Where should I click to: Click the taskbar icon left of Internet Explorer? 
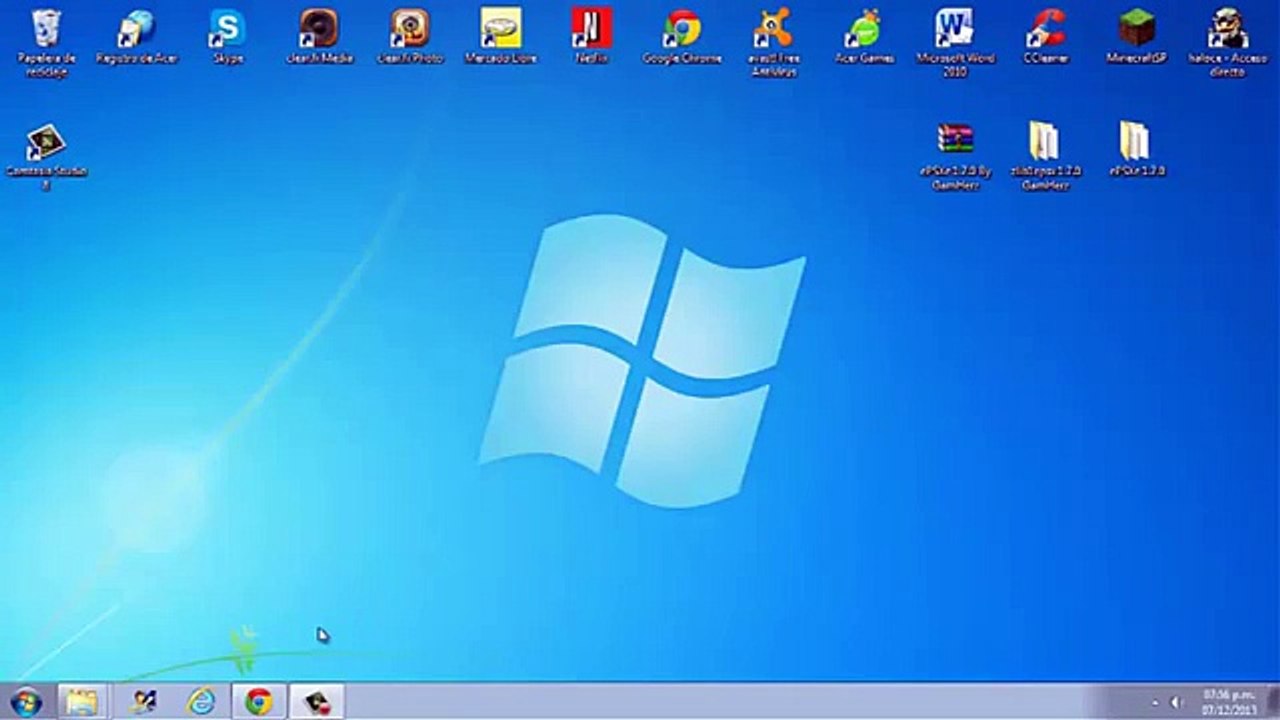pos(142,702)
